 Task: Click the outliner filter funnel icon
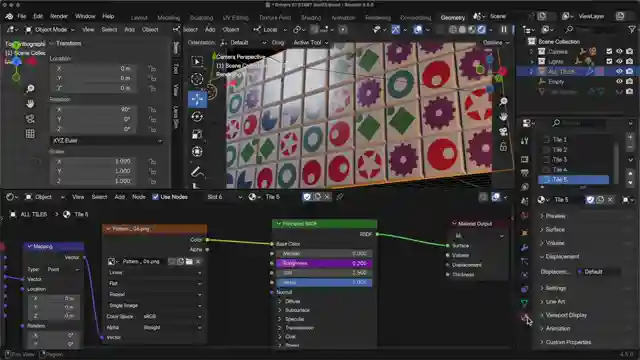pos(632,29)
